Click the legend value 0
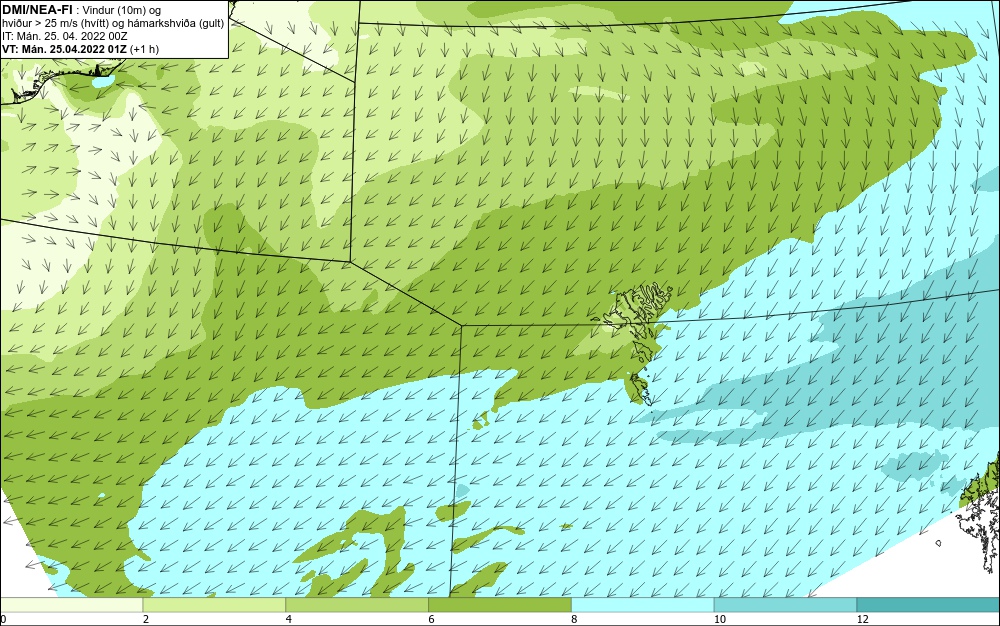Image resolution: width=1000 pixels, height=626 pixels. click(x=3, y=619)
